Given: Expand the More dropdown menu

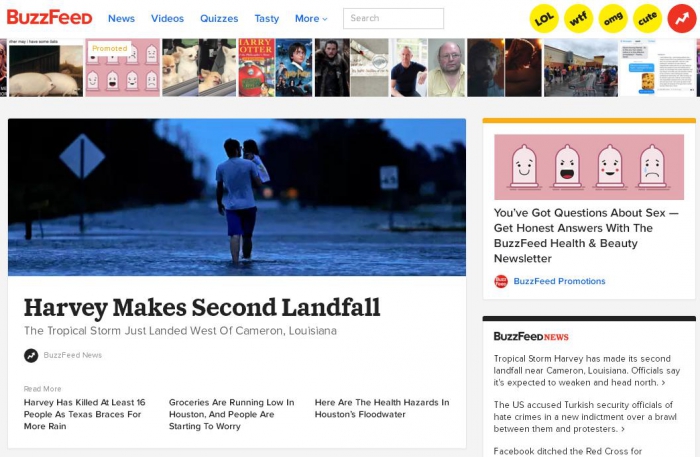Looking at the screenshot, I should pos(311,18).
